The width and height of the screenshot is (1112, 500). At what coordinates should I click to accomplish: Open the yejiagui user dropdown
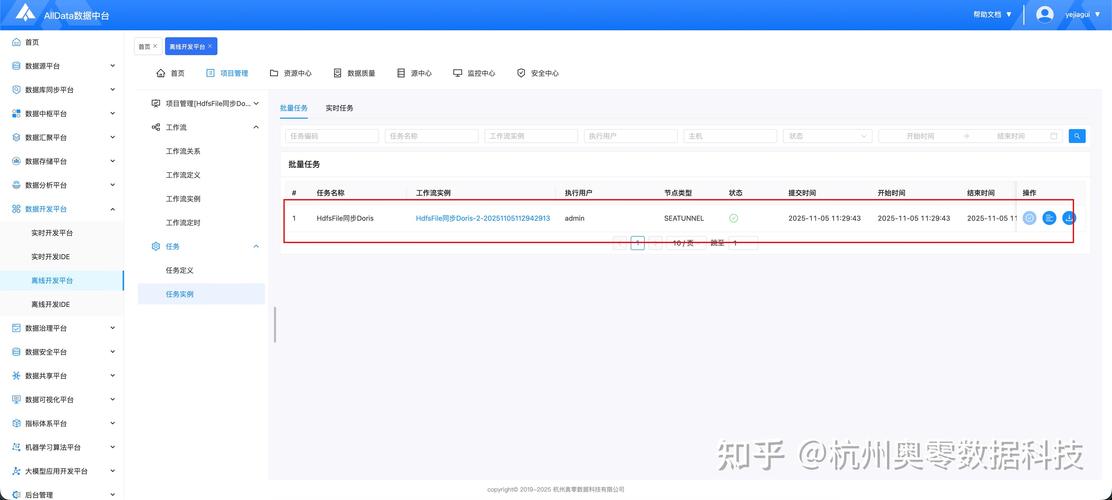(1083, 14)
